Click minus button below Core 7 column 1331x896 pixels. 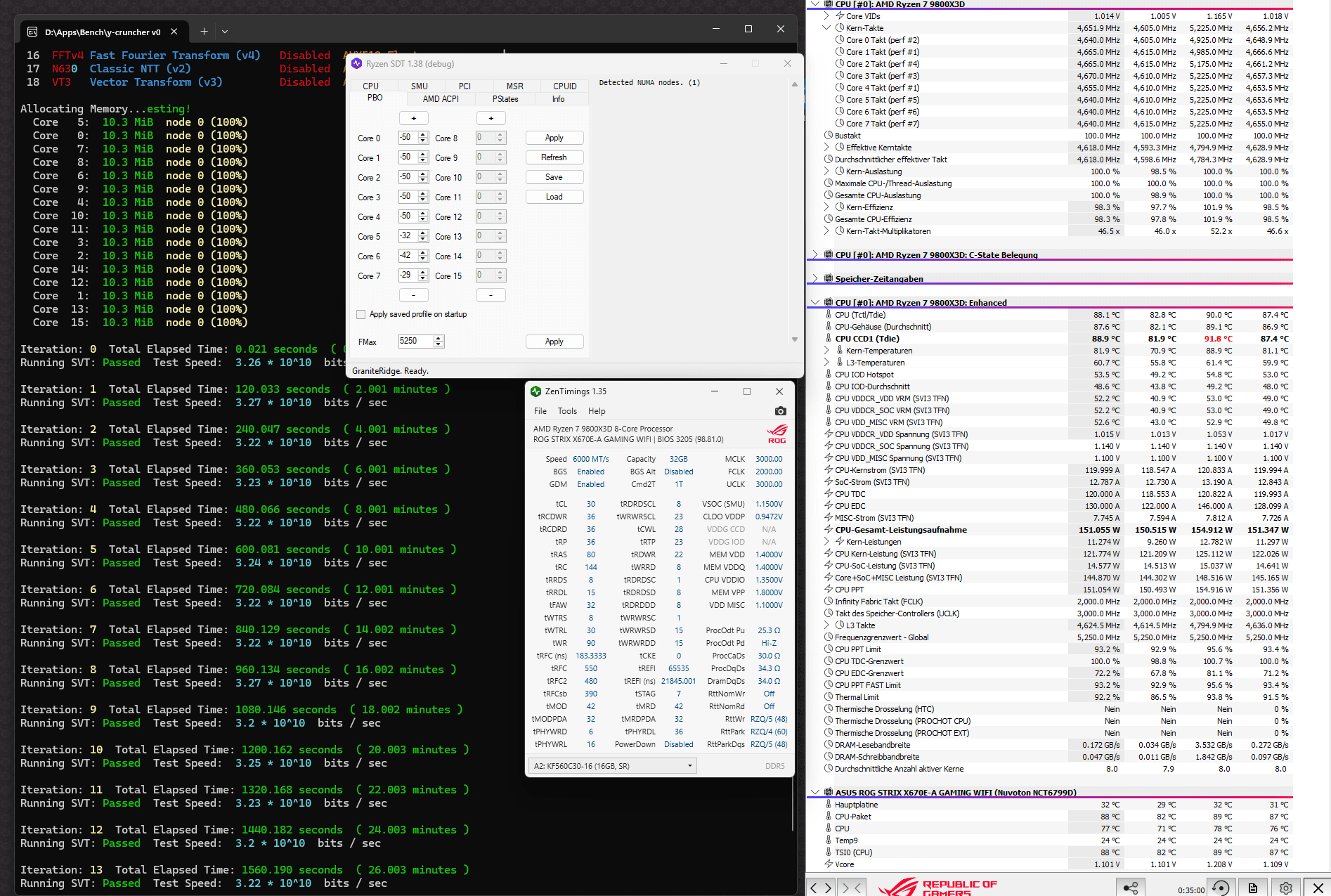tap(413, 295)
